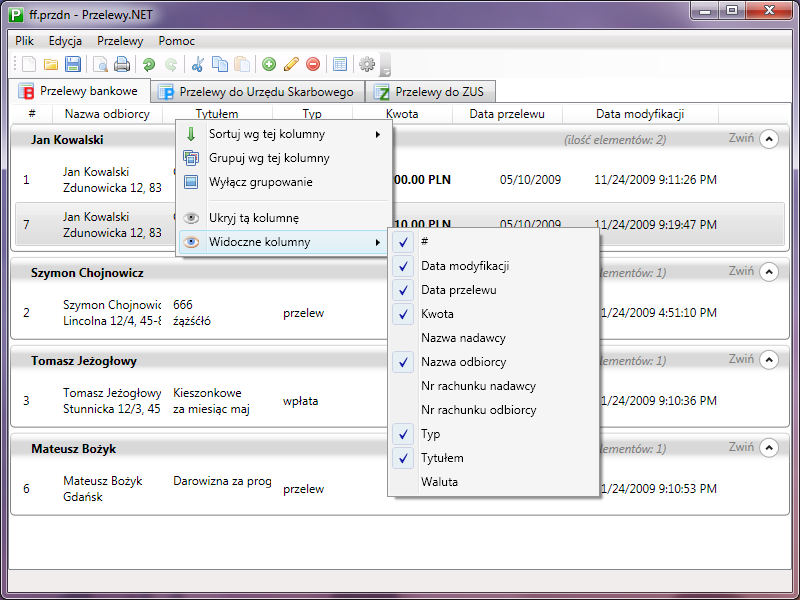Click the greyed redo arrow icon
The width and height of the screenshot is (800, 600).
[x=171, y=64]
